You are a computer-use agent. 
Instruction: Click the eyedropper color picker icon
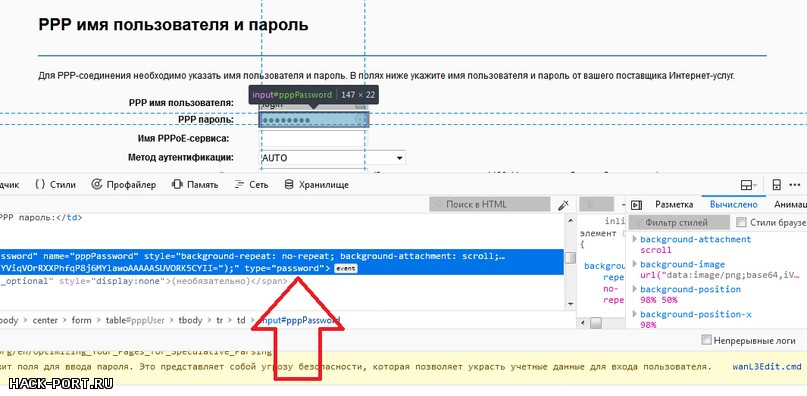point(563,205)
